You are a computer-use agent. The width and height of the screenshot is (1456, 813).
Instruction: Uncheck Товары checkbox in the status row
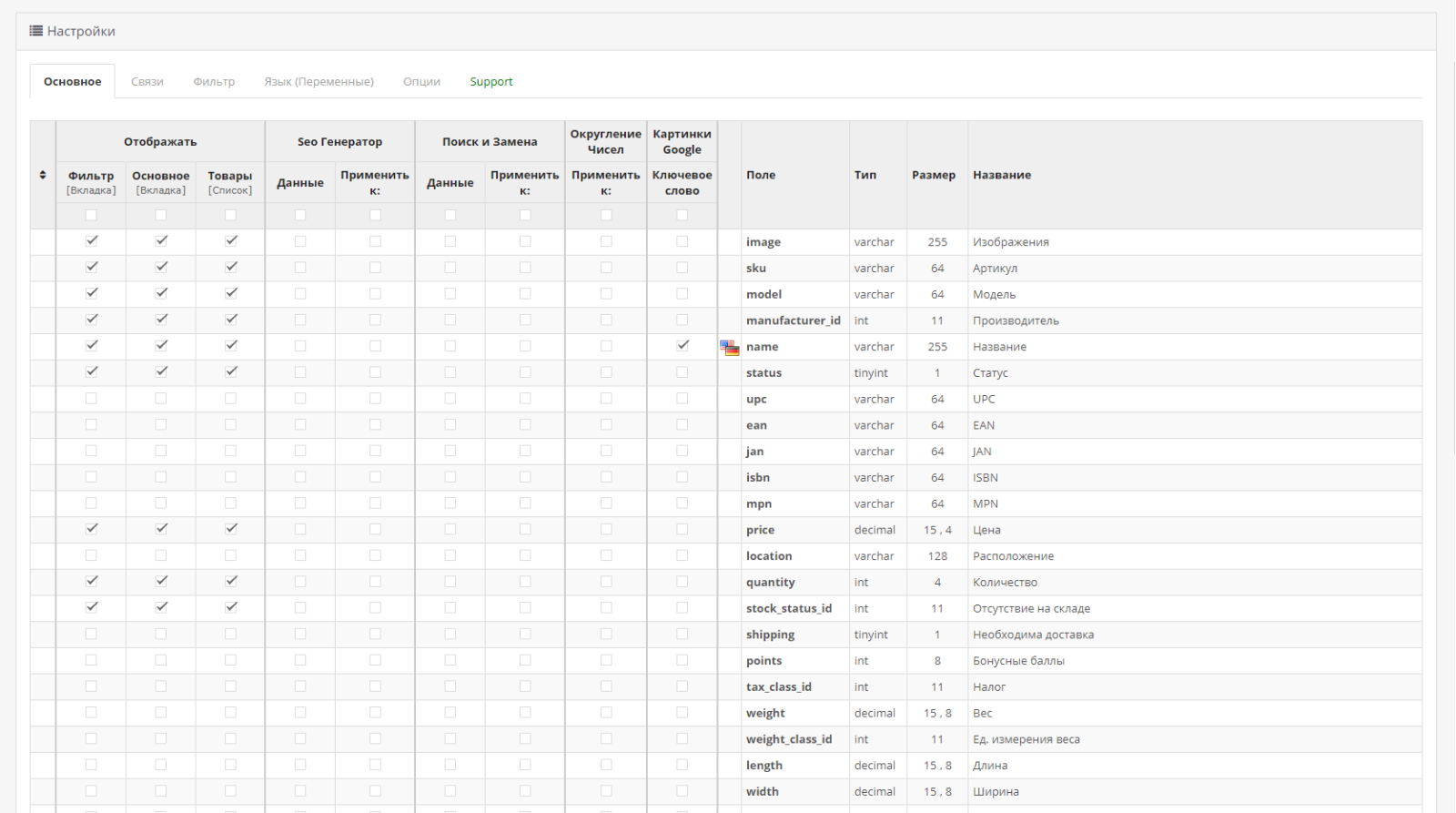click(x=230, y=372)
